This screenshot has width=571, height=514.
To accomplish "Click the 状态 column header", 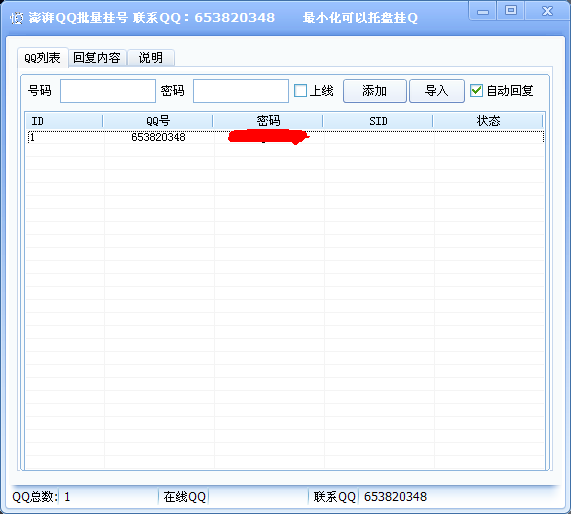I will (488, 121).
